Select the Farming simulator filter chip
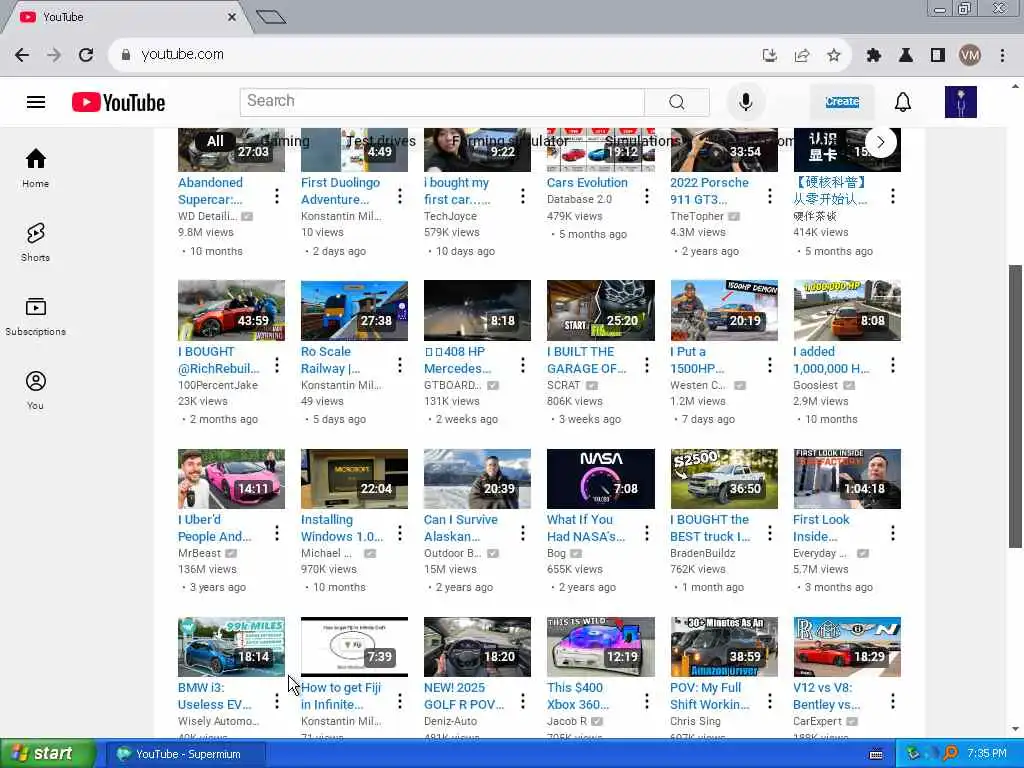Screen dimensions: 1024x768 [x=509, y=141]
